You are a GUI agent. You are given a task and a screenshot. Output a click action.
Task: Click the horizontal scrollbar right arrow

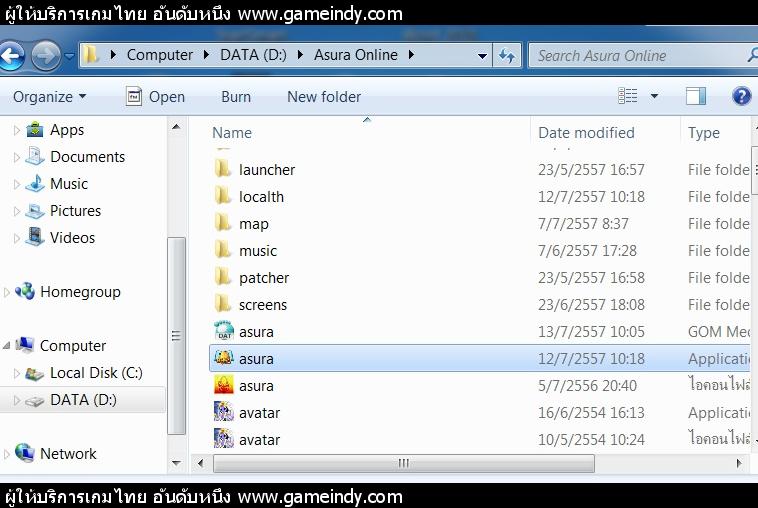click(x=739, y=464)
